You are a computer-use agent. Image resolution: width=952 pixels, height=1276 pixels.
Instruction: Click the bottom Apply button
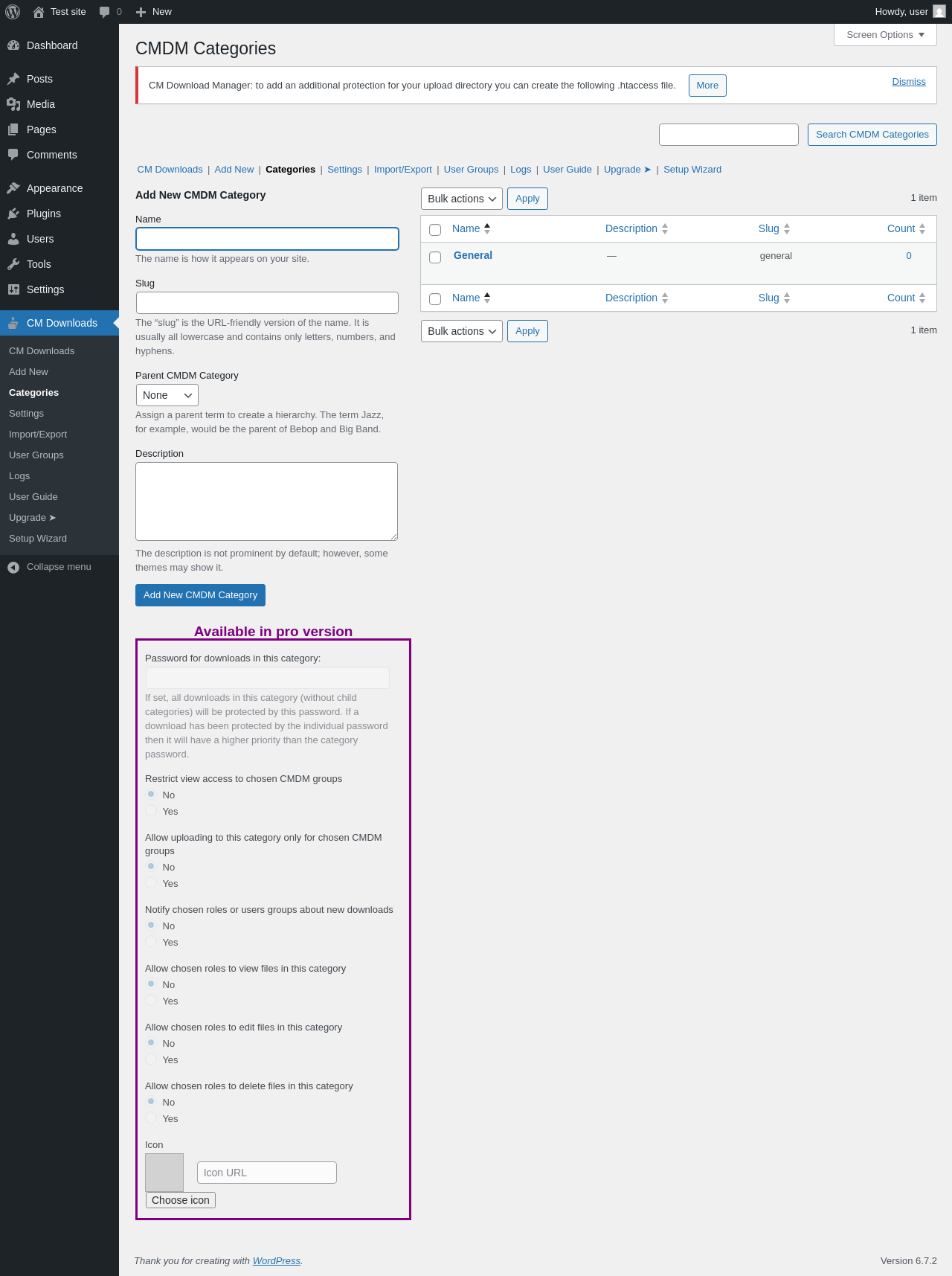click(x=527, y=331)
